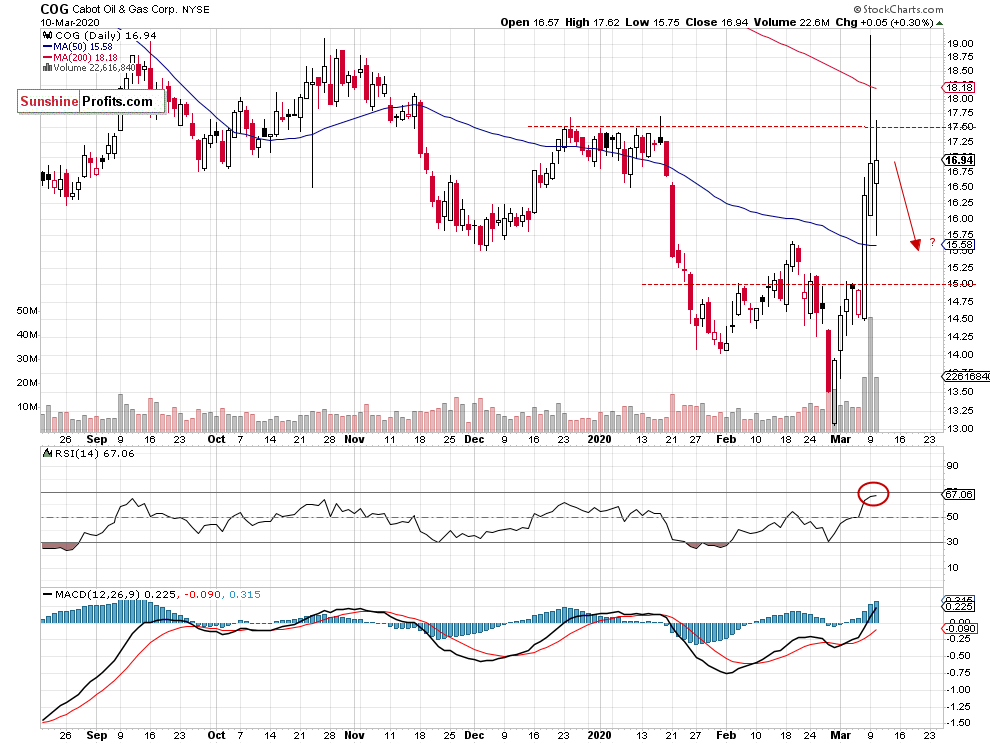The image size is (990, 744).
Task: Click the Mar label under the volume bars
Action: 840,440
